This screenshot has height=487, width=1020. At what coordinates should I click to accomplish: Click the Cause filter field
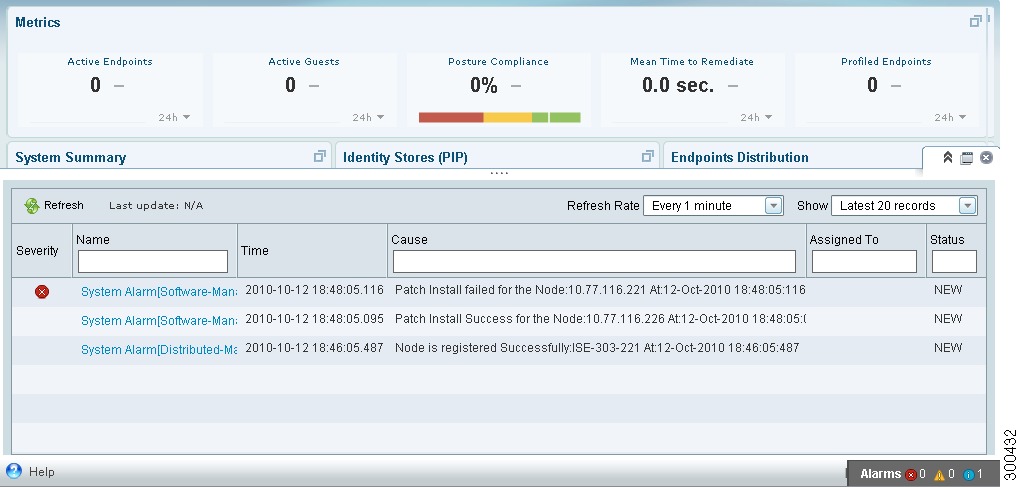click(x=595, y=261)
